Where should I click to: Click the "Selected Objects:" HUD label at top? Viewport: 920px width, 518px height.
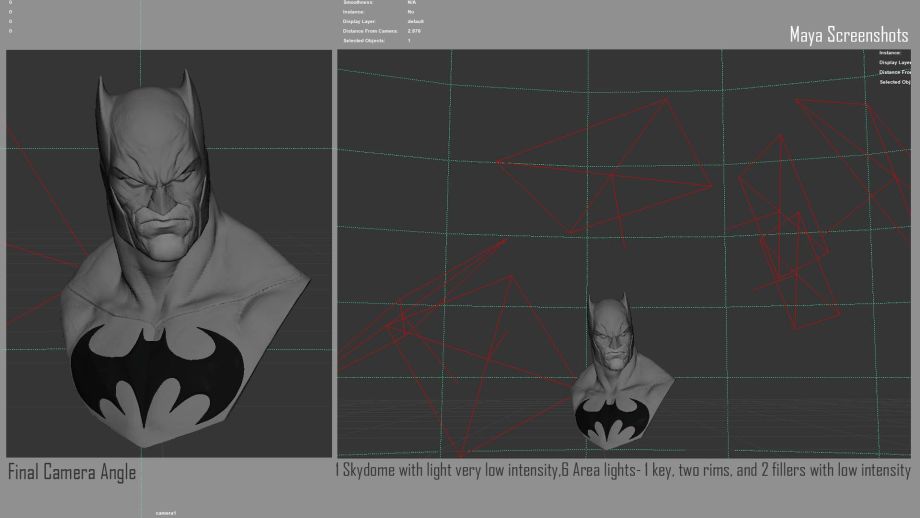point(364,40)
